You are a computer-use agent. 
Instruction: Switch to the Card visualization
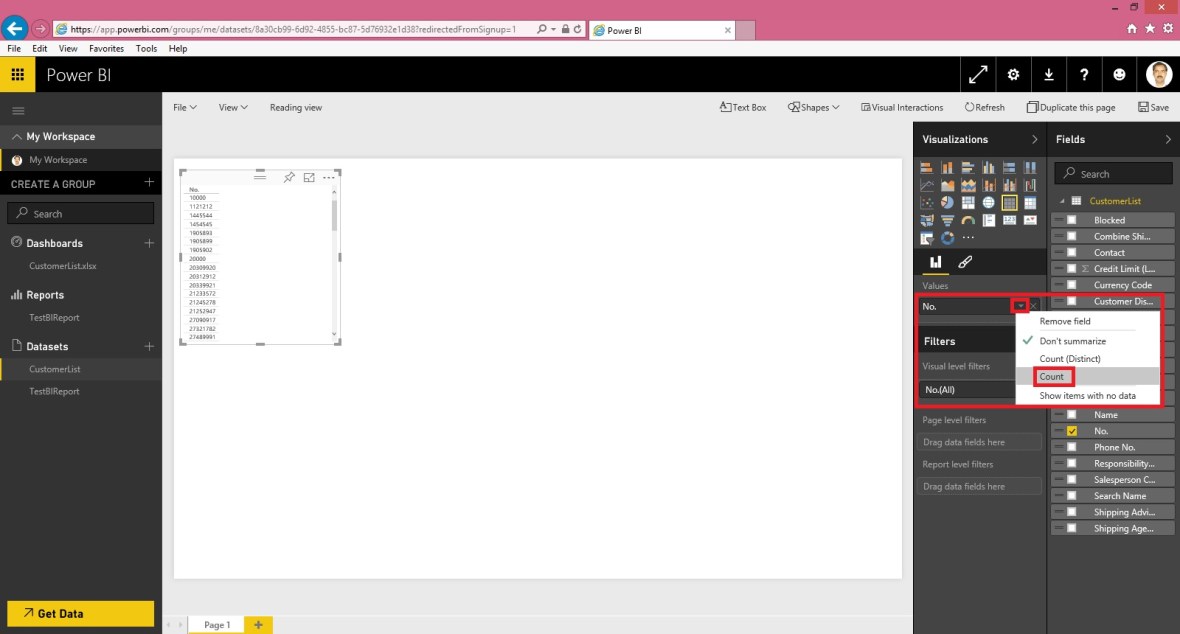coord(1009,219)
